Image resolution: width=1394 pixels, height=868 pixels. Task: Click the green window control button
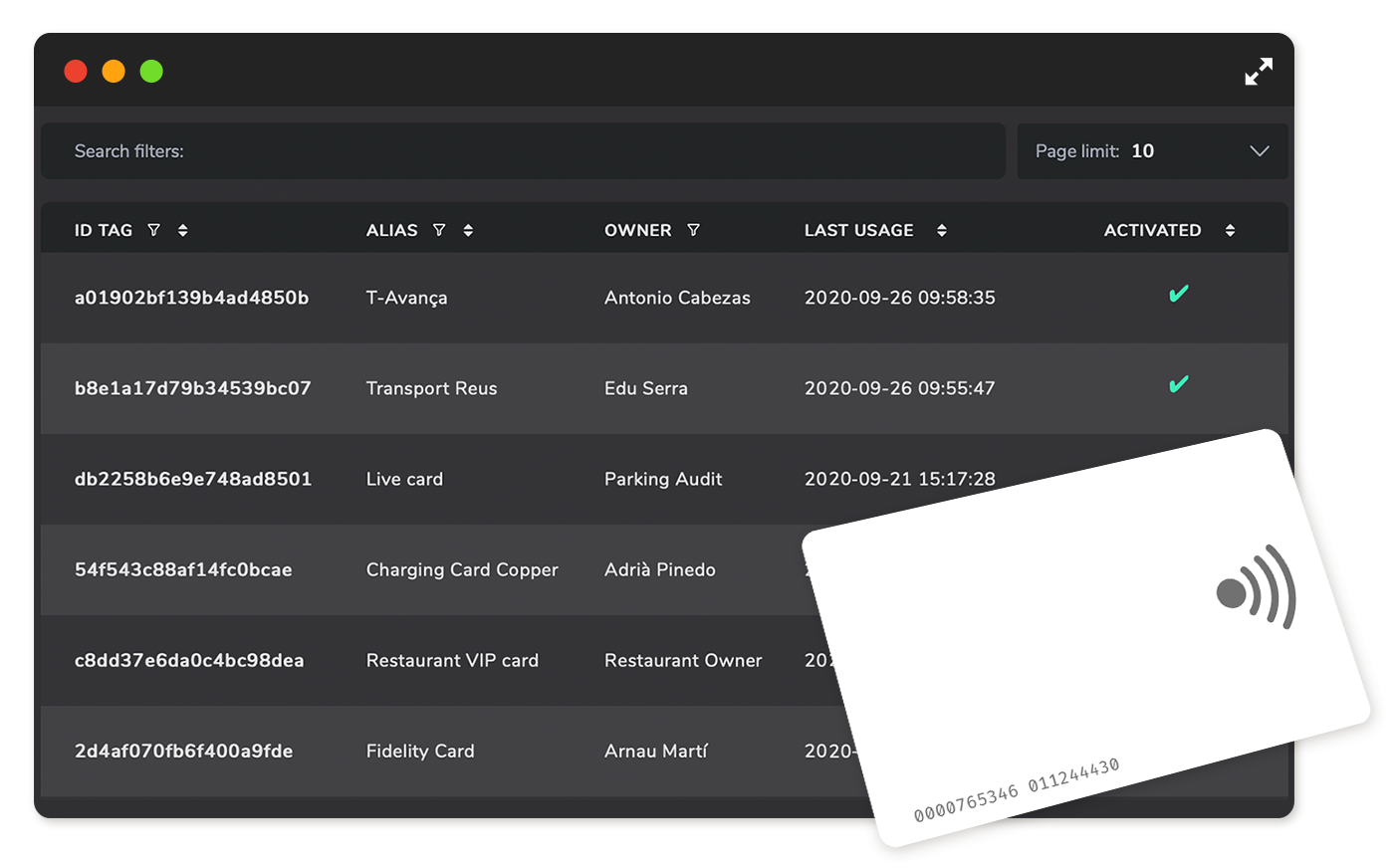pyautogui.click(x=151, y=72)
